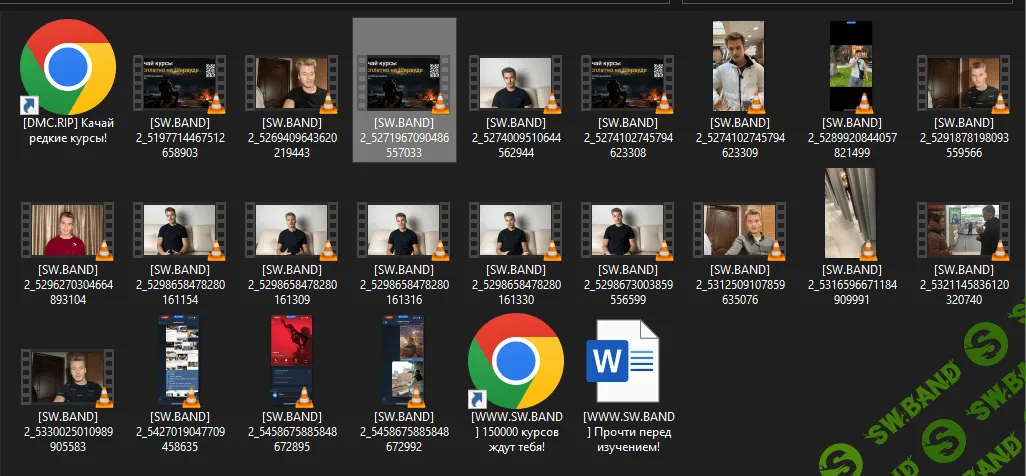Open the [DMC.RIP] Chrome shortcut
This screenshot has height=476, width=1026.
click(68, 67)
